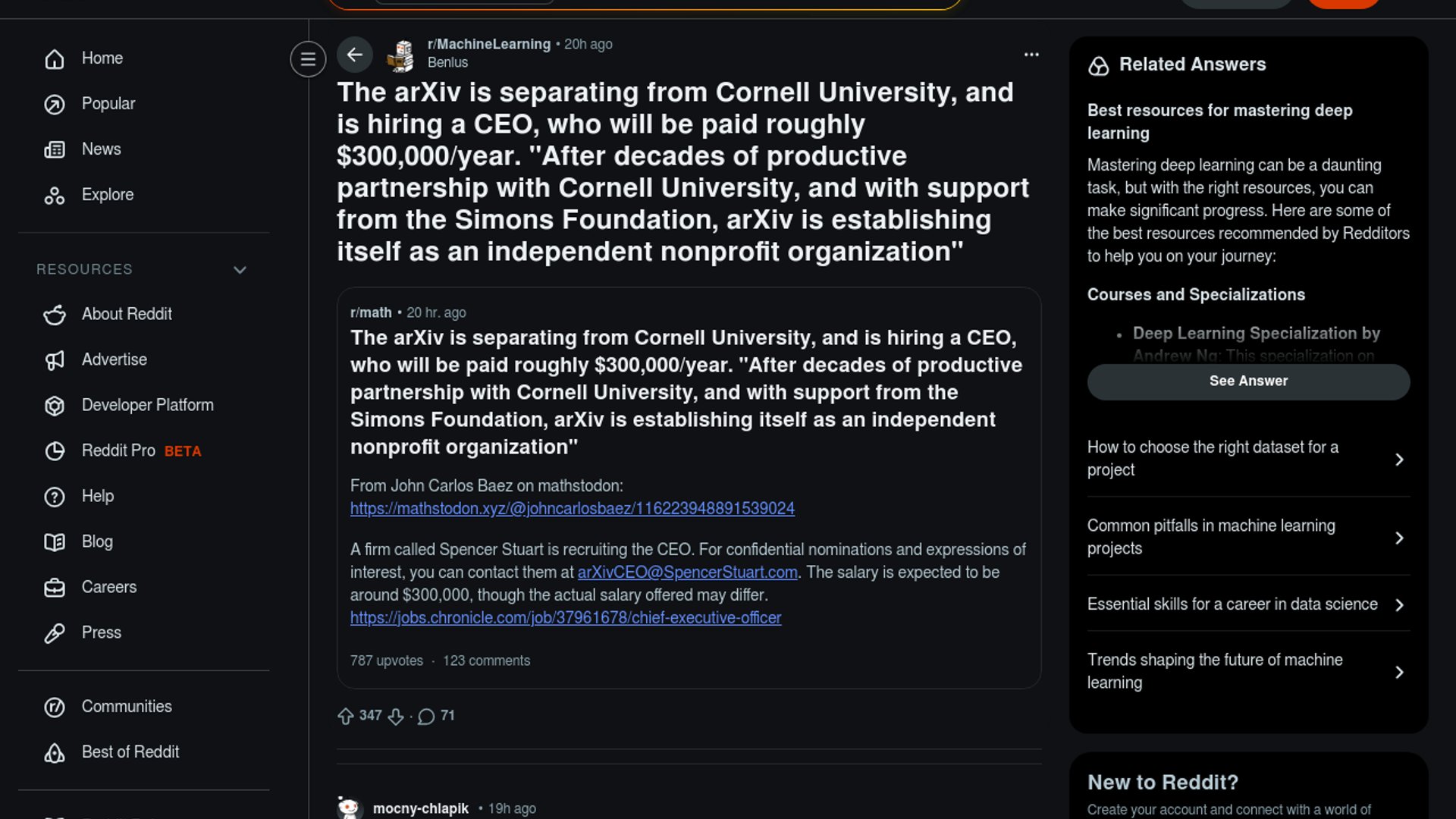Upvote the arXiv post
Image resolution: width=1456 pixels, height=819 pixels.
346,717
